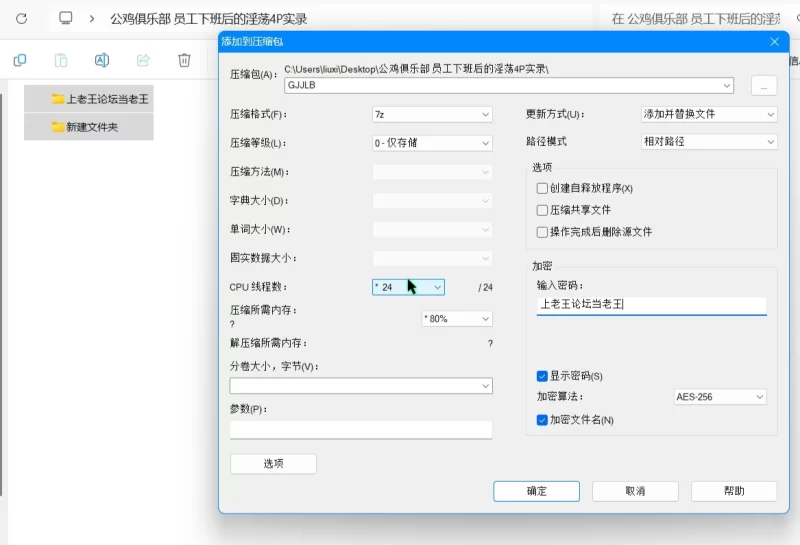Click the 确定 button to confirm
This screenshot has width=800, height=545.
pos(536,491)
